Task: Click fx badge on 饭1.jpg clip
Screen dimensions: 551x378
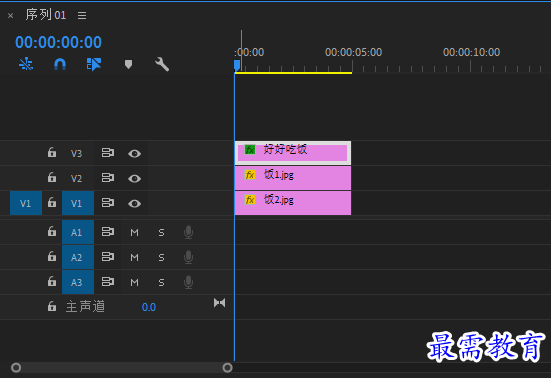Action: (x=250, y=175)
